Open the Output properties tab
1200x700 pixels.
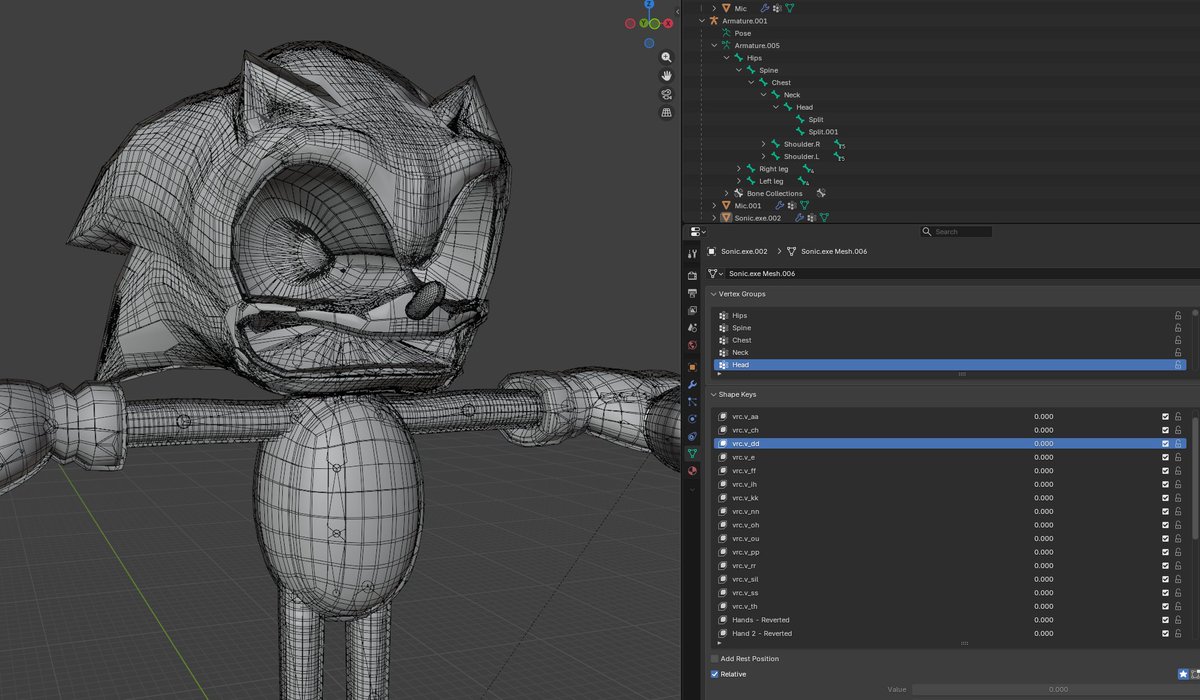692,293
